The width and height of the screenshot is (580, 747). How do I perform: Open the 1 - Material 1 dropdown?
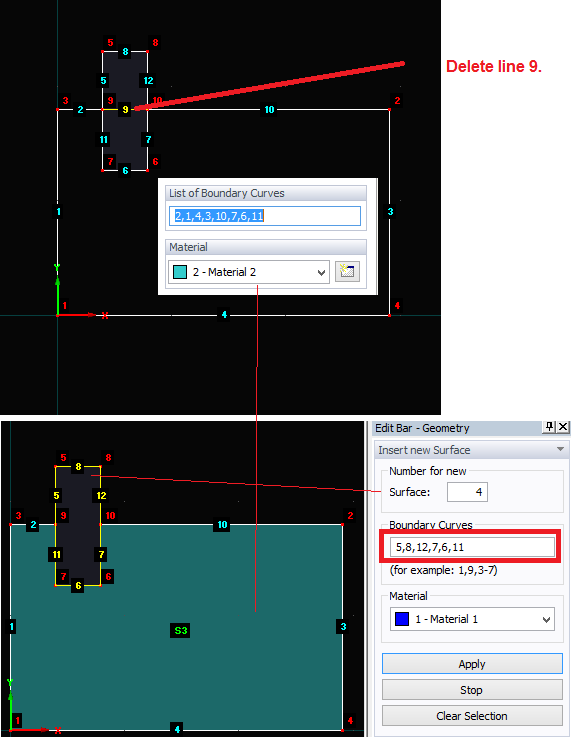coord(472,619)
